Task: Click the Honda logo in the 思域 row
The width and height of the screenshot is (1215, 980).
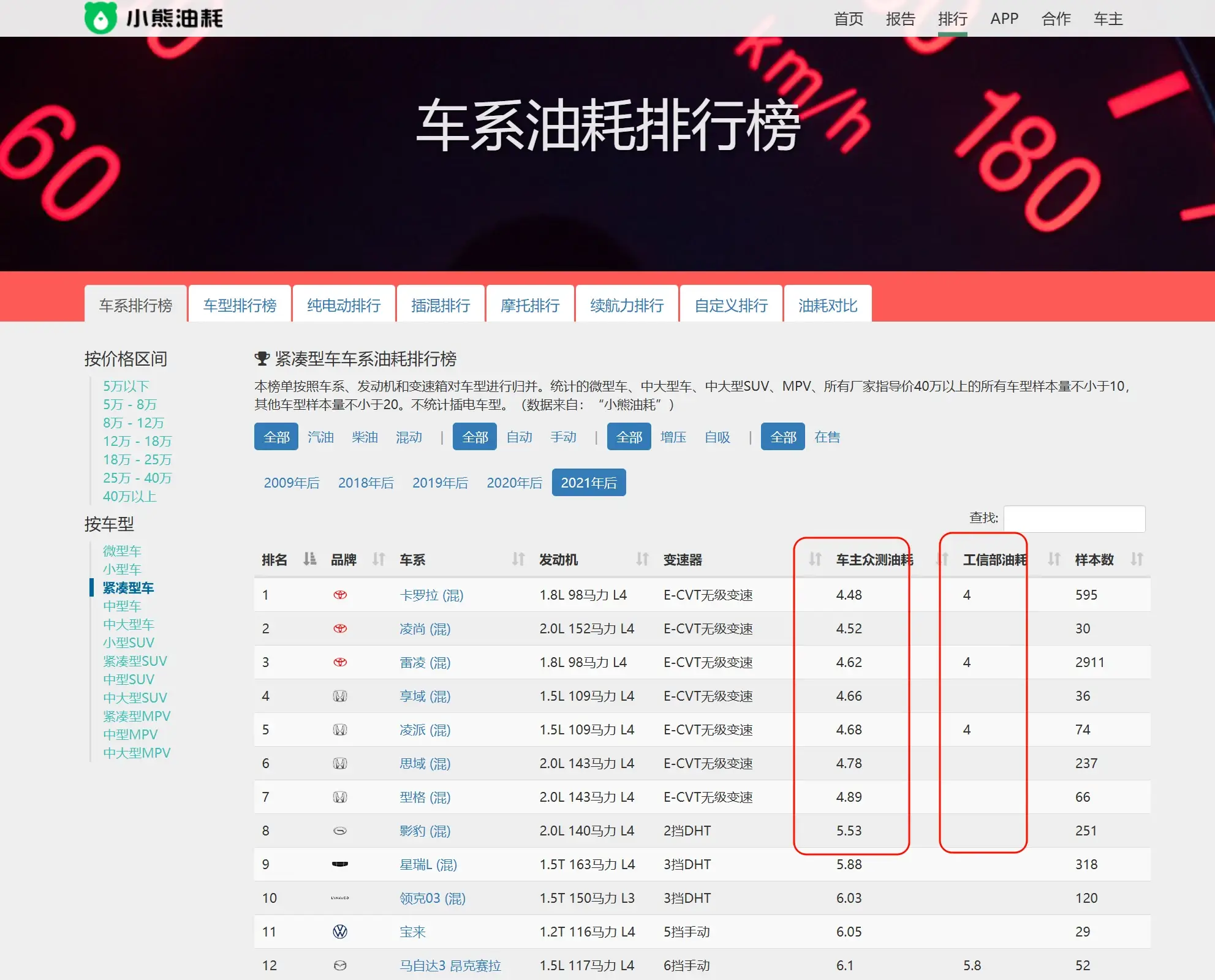Action: (x=341, y=763)
